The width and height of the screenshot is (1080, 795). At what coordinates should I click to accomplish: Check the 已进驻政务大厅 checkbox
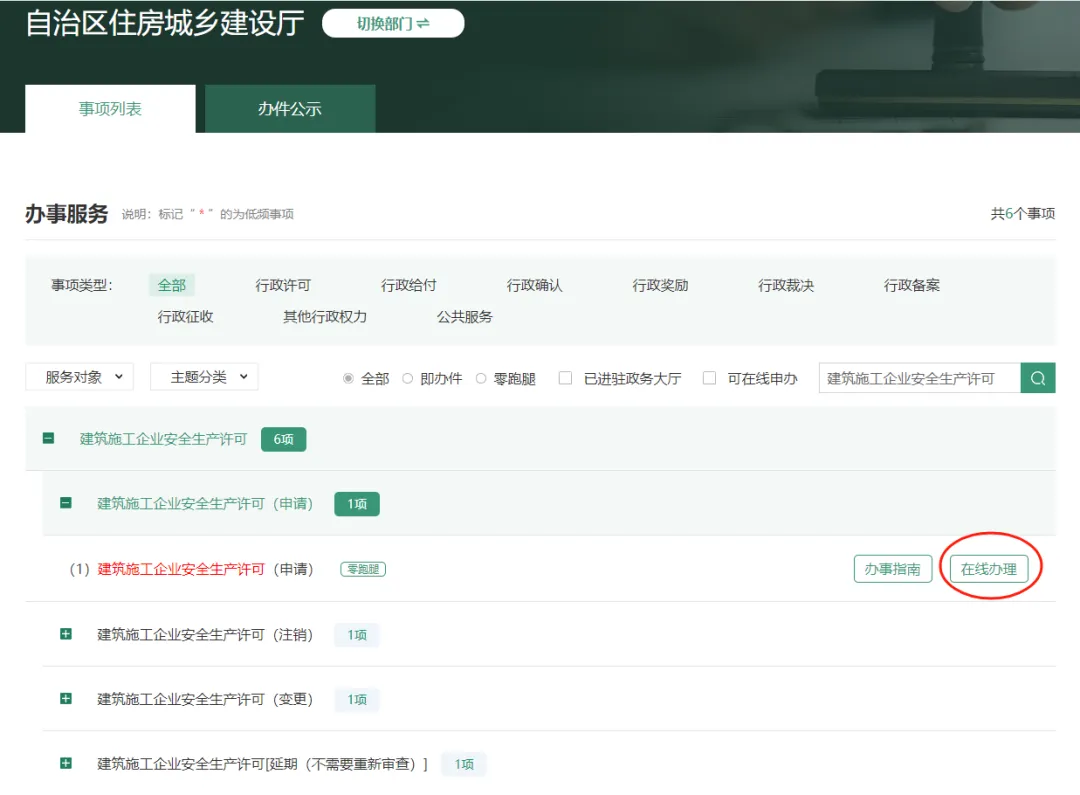566,378
